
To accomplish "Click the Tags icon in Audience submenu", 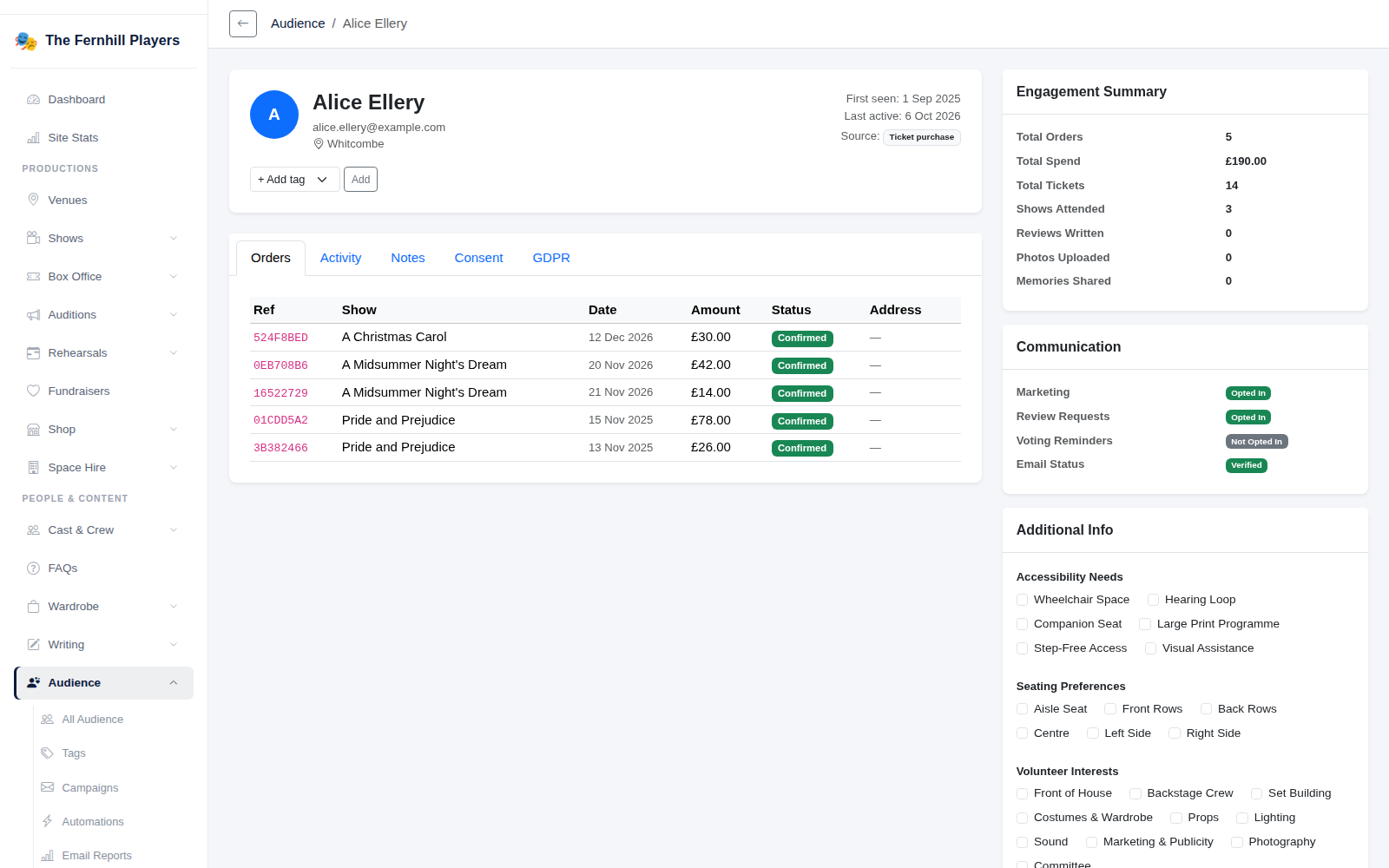I will 47,753.
